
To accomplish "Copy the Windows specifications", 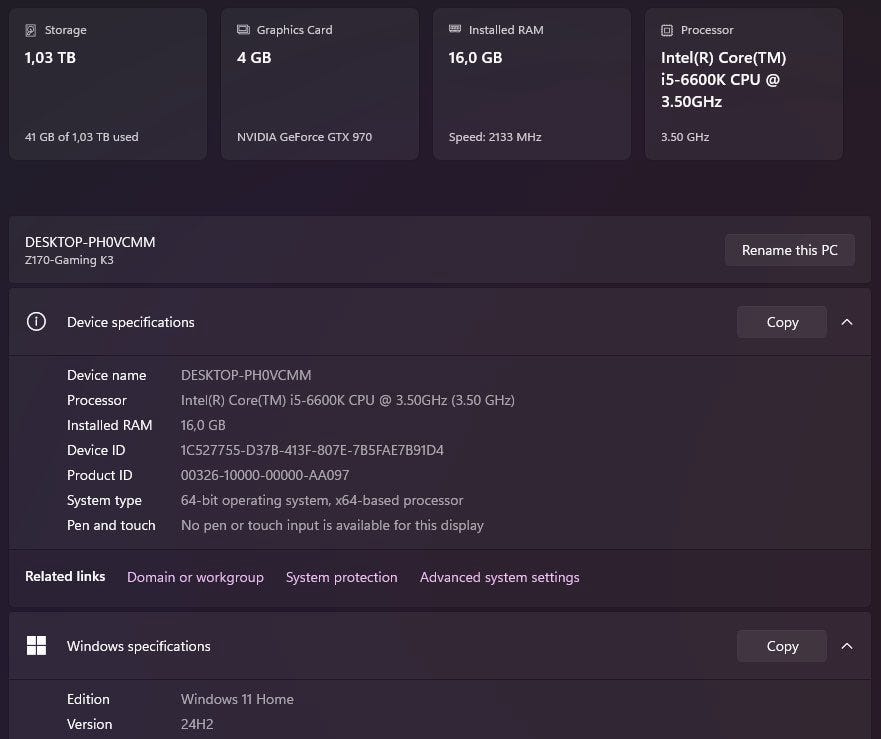I will click(782, 646).
